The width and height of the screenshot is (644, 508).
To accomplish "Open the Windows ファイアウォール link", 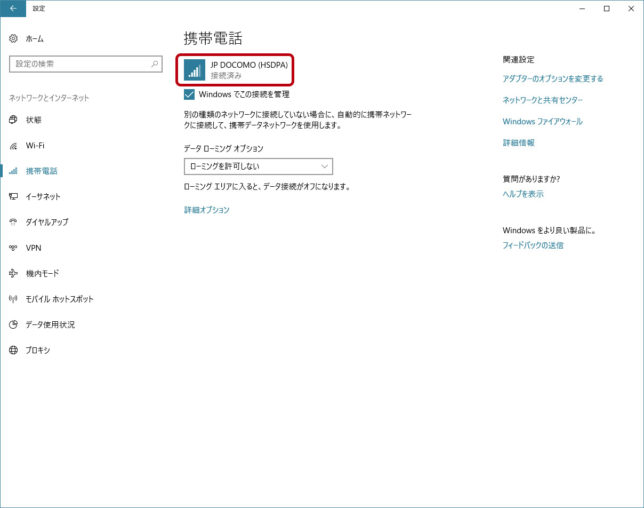I will tap(543, 121).
